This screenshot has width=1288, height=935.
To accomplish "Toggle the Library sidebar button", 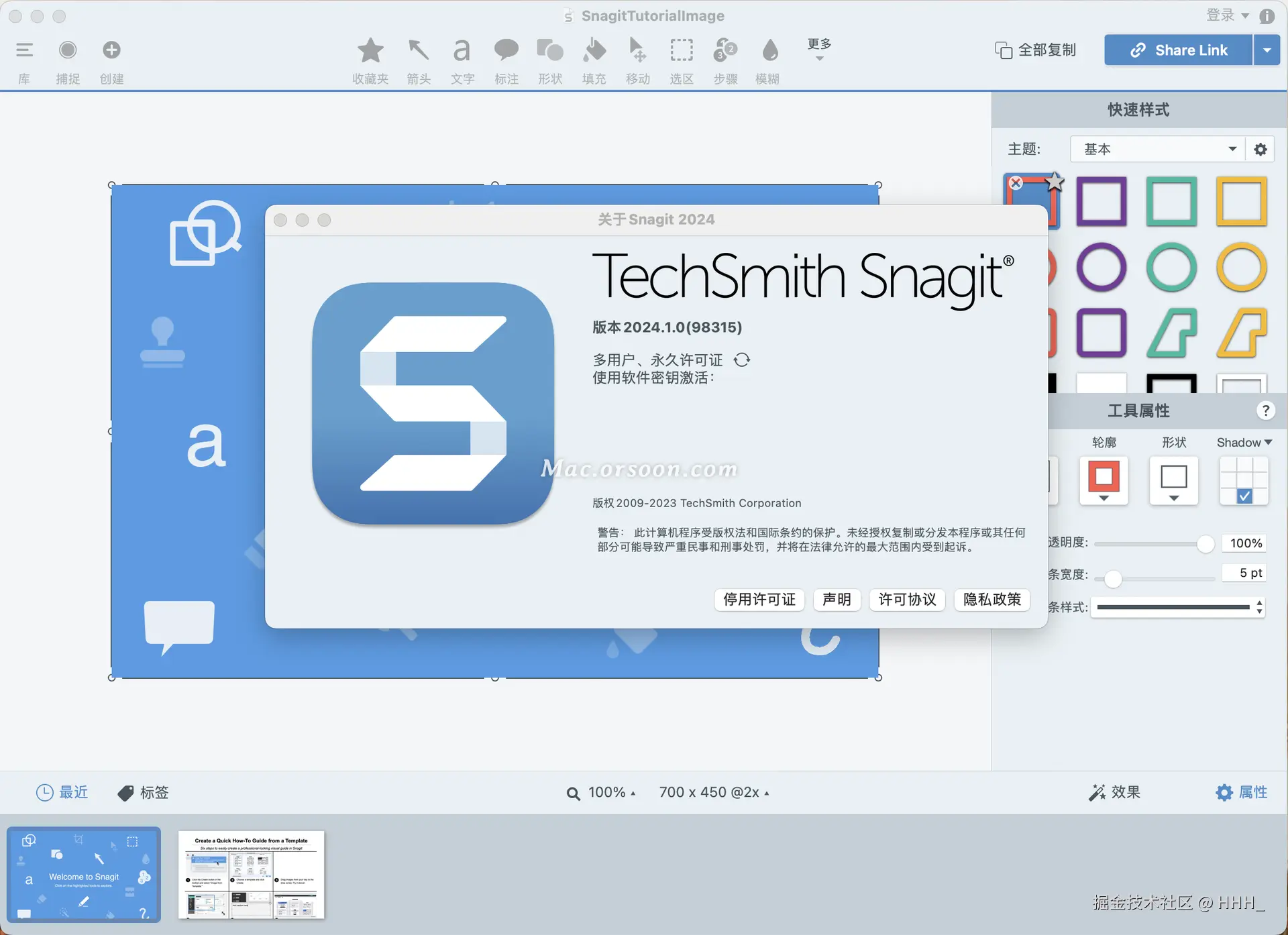I will click(x=24, y=51).
